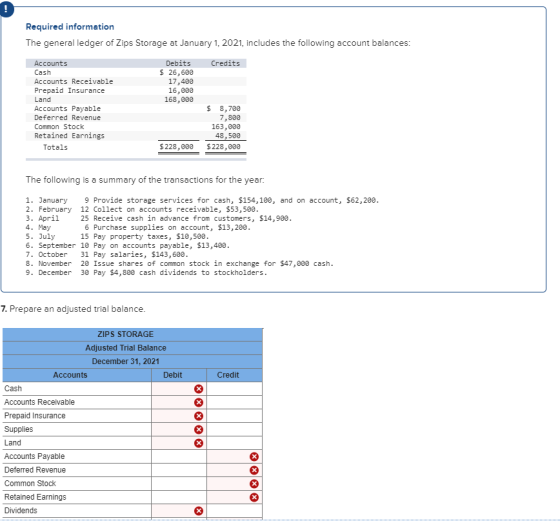Click the $228,000 debits total

point(176,147)
